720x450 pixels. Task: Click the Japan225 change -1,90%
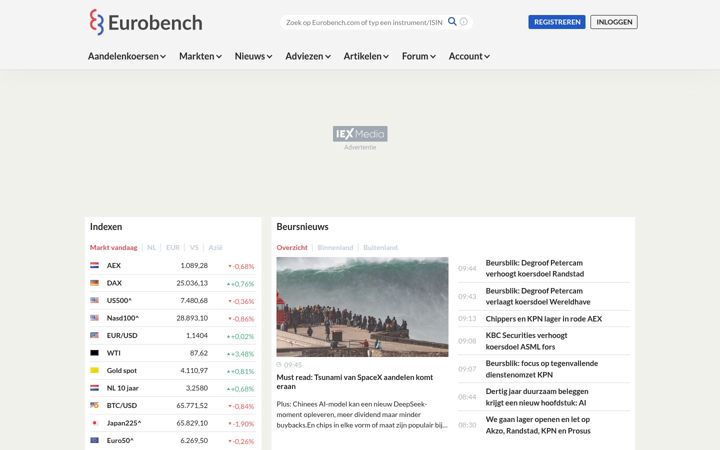click(241, 423)
